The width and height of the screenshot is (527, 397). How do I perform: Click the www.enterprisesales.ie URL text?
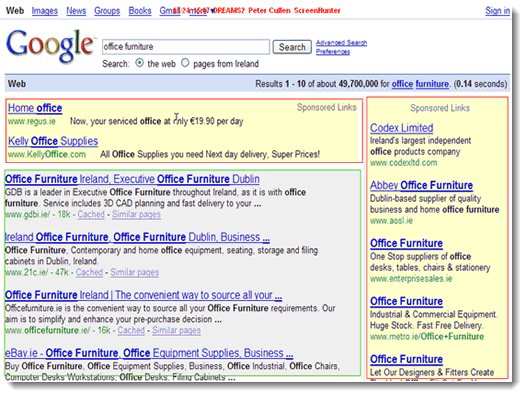point(411,279)
